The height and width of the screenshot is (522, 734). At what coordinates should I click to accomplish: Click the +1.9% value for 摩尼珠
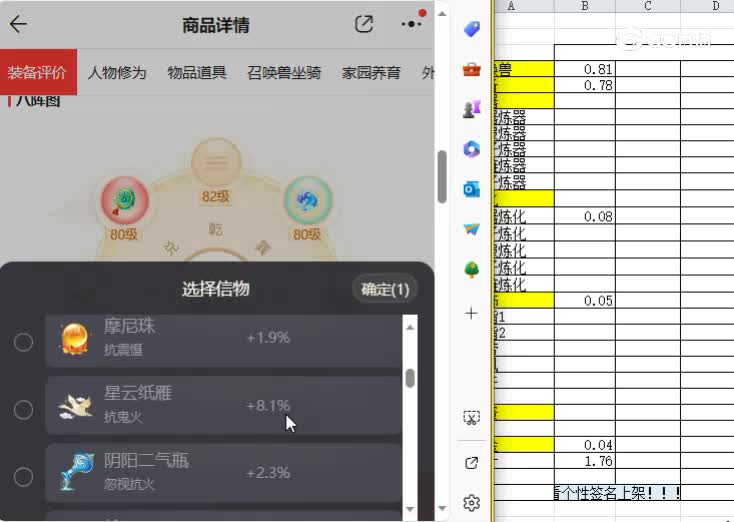(268, 338)
